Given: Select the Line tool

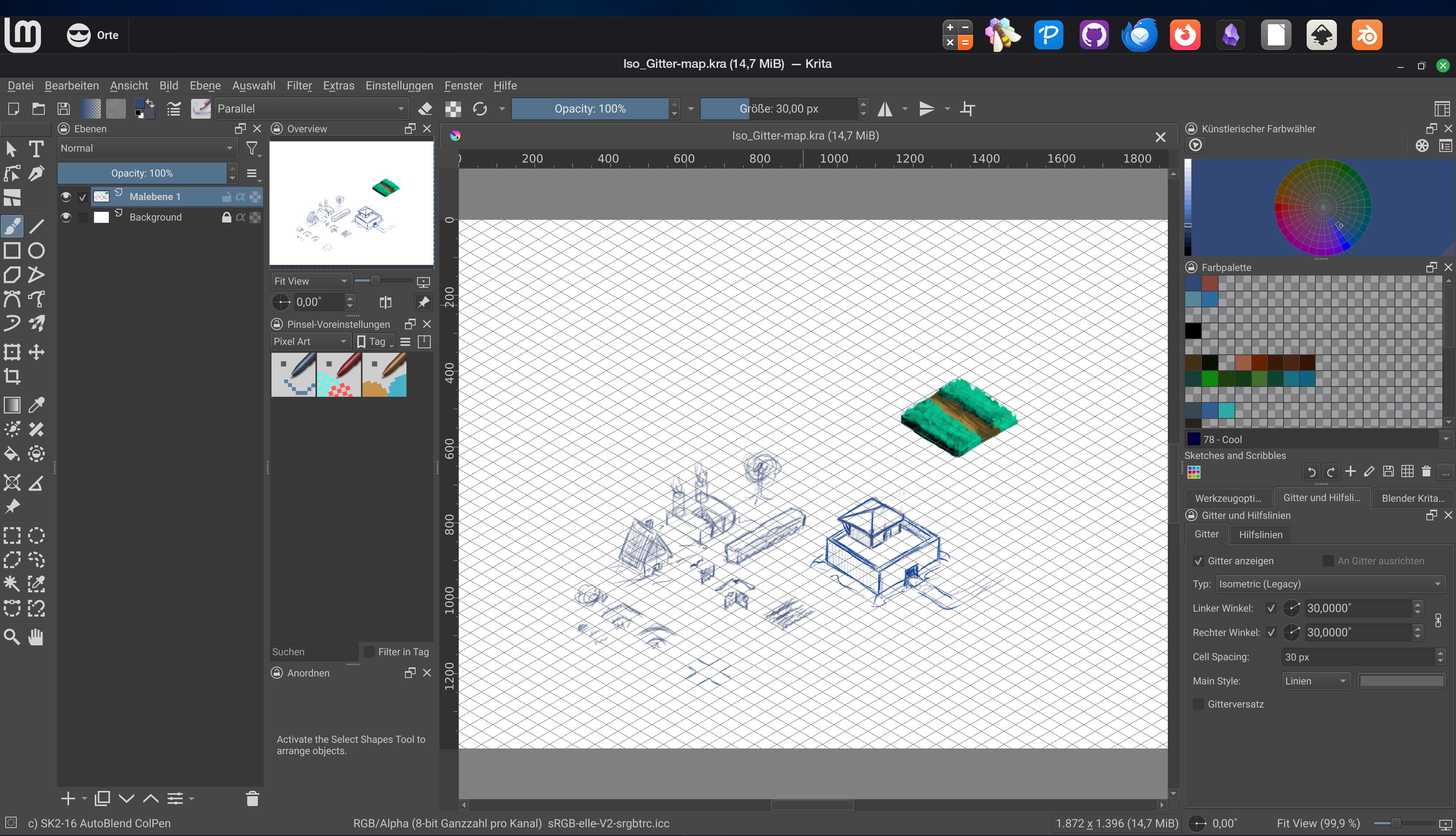Looking at the screenshot, I should pos(36,226).
